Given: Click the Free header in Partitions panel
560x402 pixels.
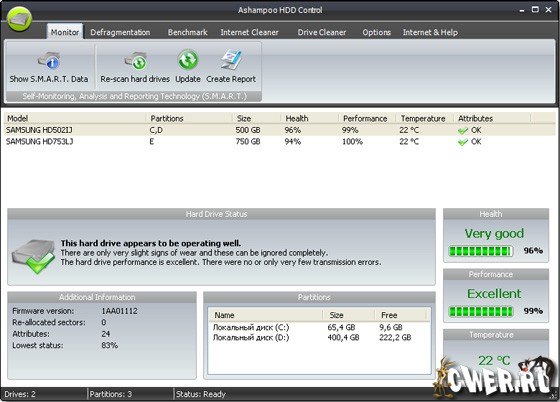Looking at the screenshot, I should click(x=400, y=315).
